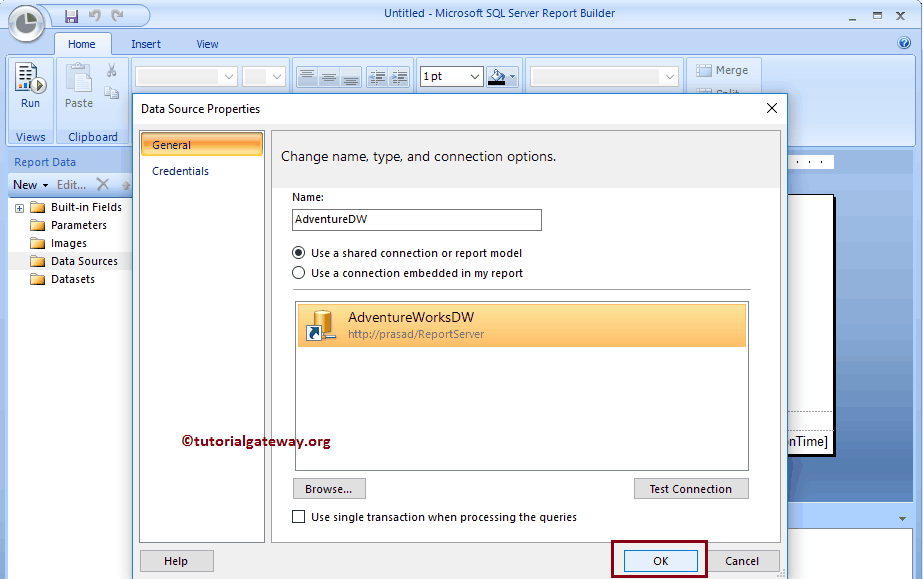The width and height of the screenshot is (923, 579).
Task: Click the AdventureDW name input field
Action: click(416, 220)
